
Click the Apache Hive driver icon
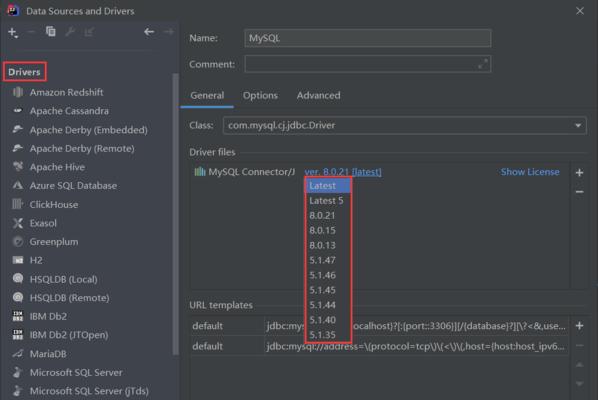[x=18, y=167]
